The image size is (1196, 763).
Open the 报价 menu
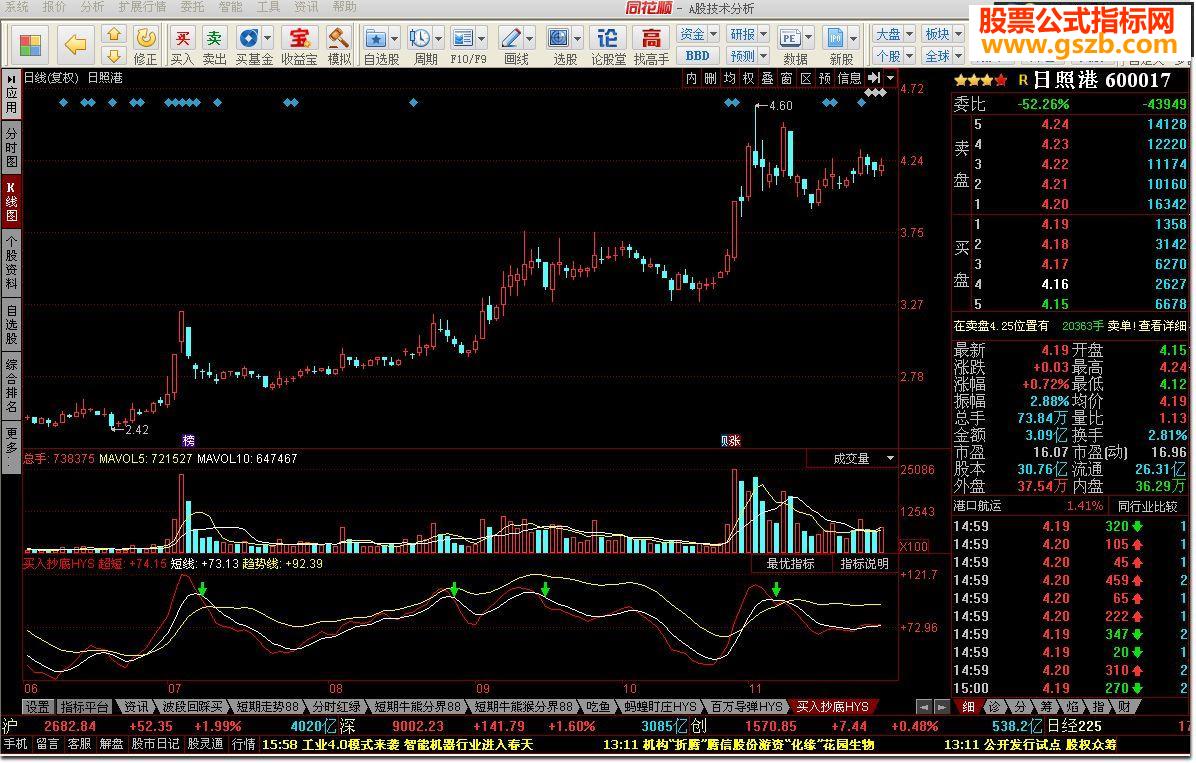click(54, 7)
